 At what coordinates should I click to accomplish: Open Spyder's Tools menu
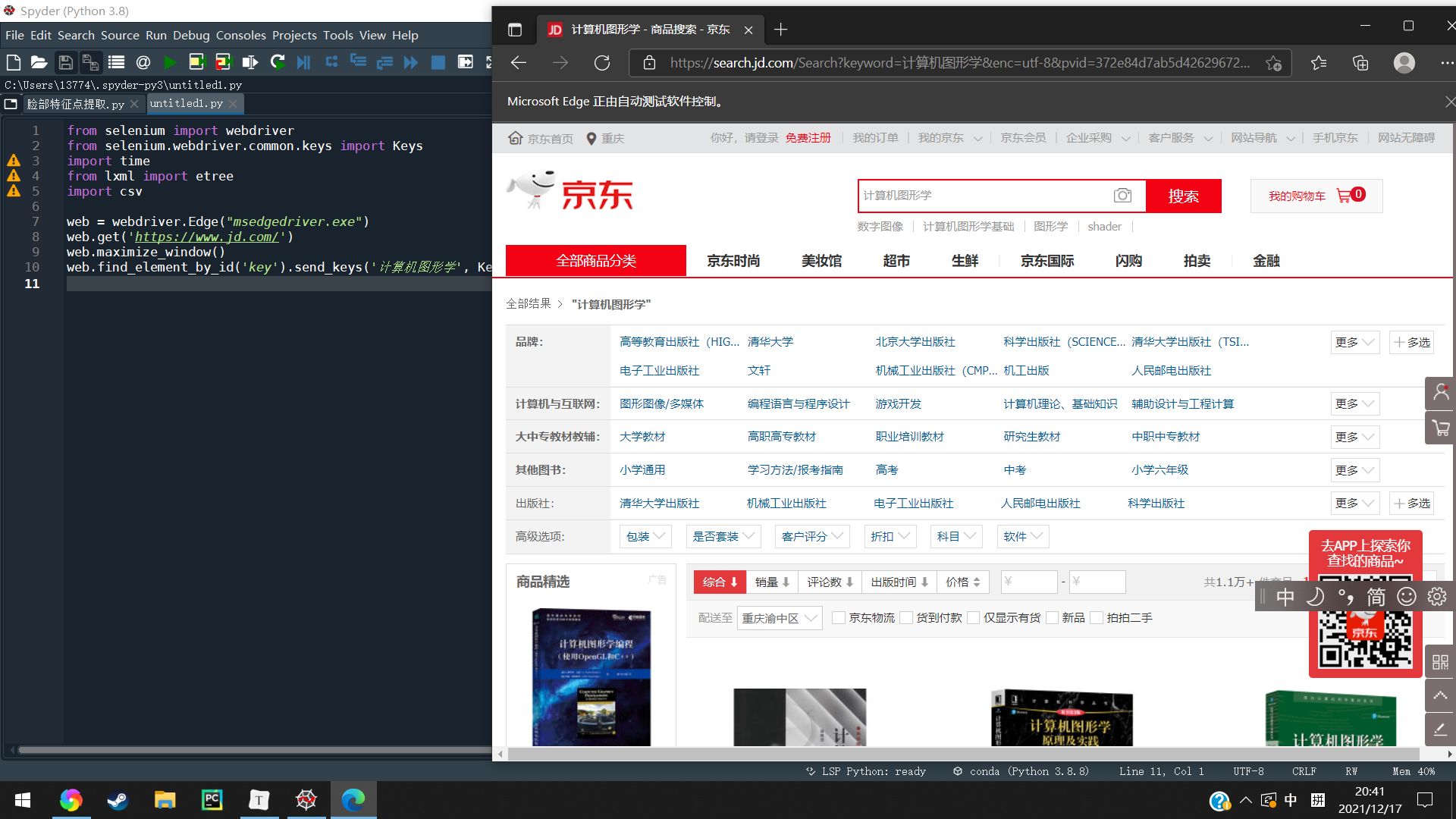(x=338, y=35)
